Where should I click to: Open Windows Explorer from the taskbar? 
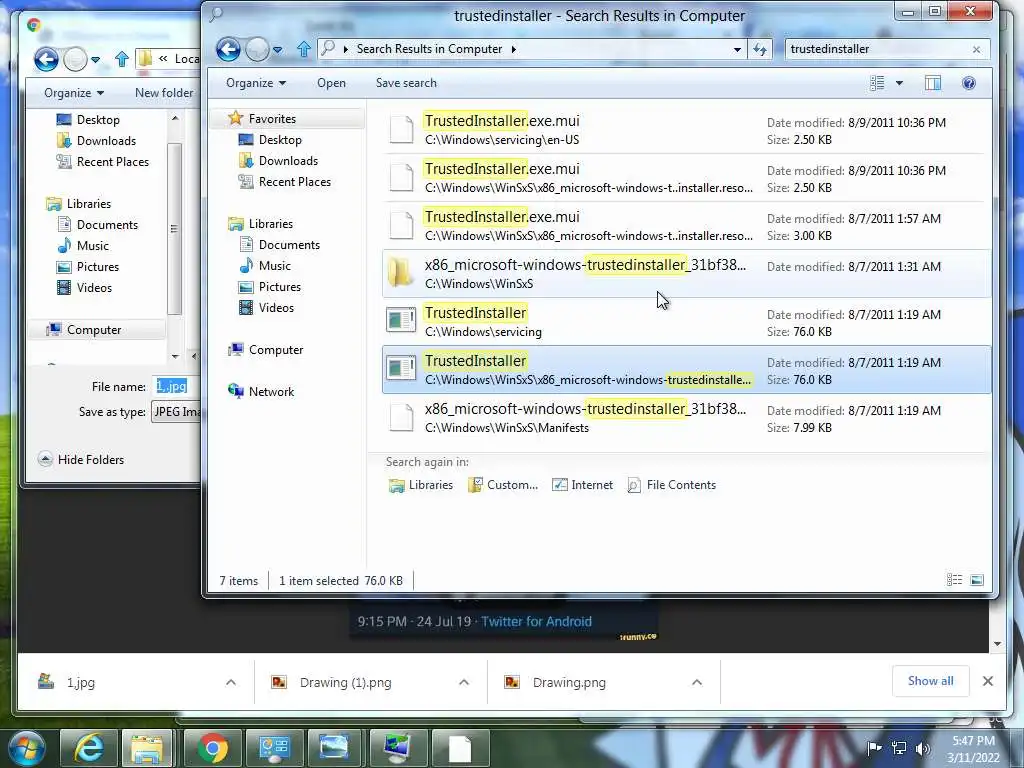click(147, 748)
